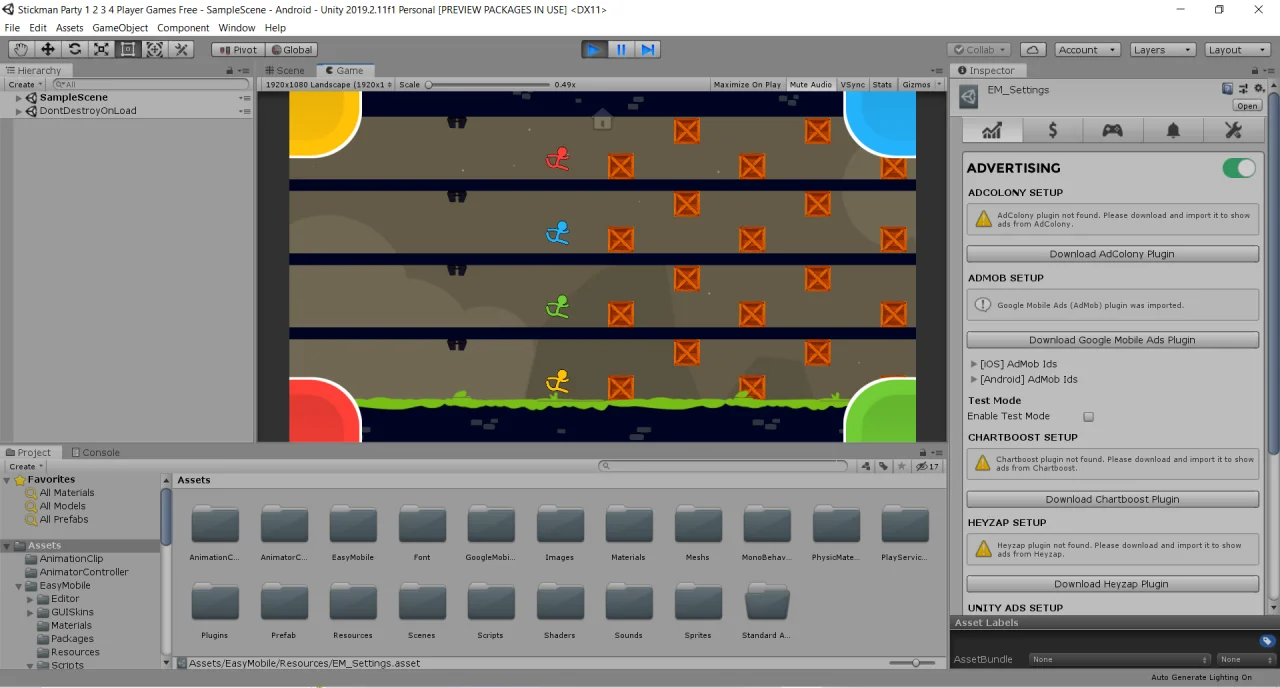Screen dimensions: 1280x688
Task: Click Download Chartboost Plugin button
Action: tap(1112, 499)
